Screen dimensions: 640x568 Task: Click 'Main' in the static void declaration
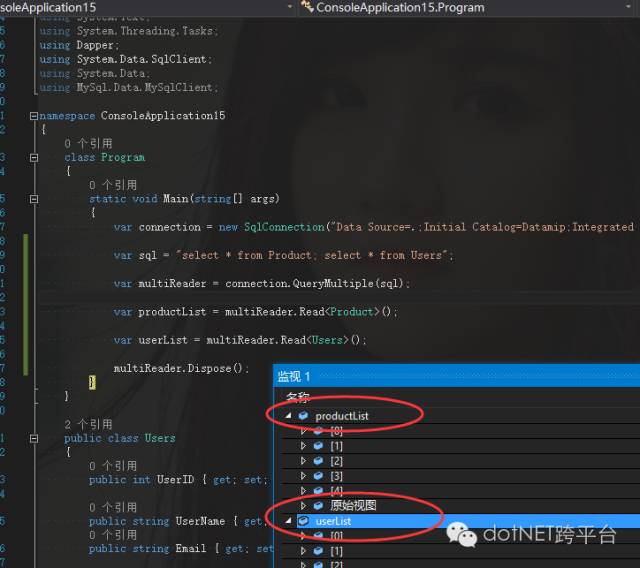click(176, 199)
